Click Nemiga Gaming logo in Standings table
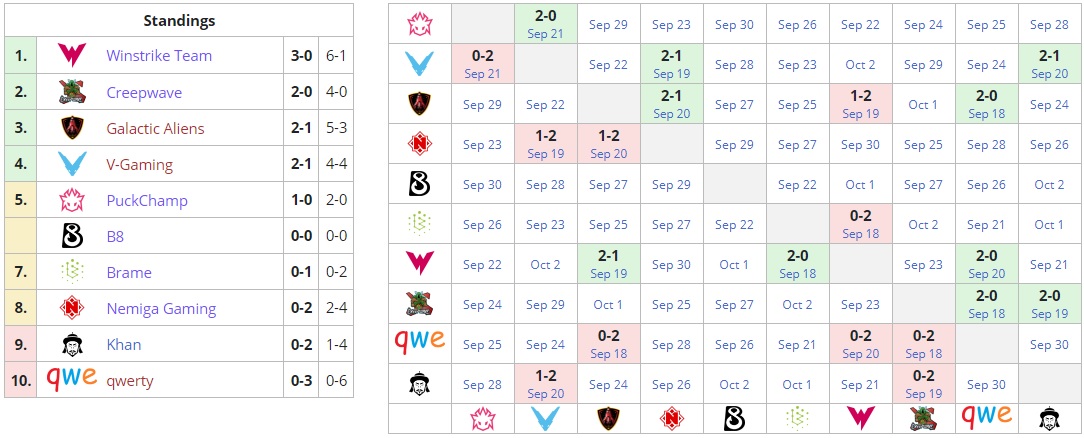1084x438 pixels. click(71, 309)
